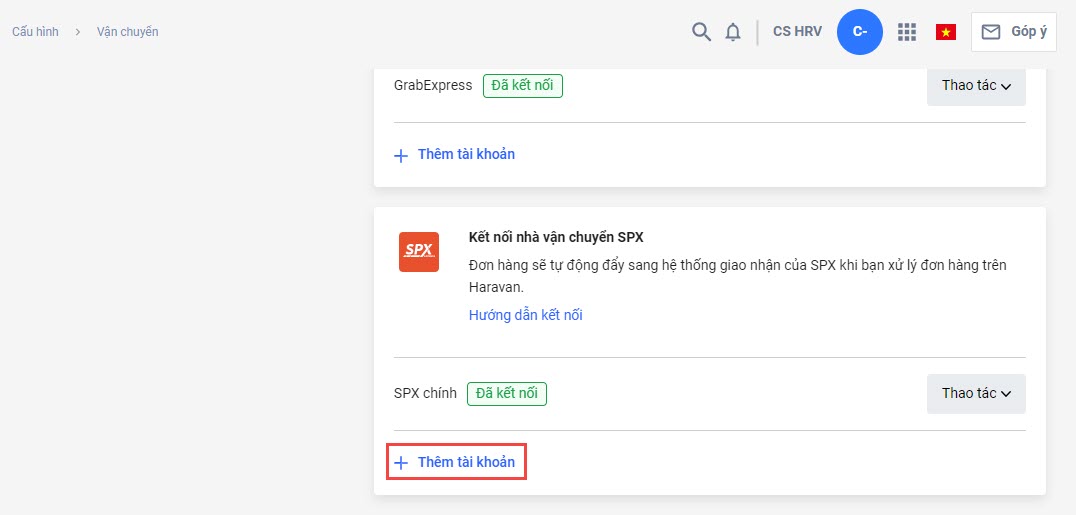Open the "Hướng dẫn kết nối" link
This screenshot has width=1076, height=515.
tap(525, 315)
